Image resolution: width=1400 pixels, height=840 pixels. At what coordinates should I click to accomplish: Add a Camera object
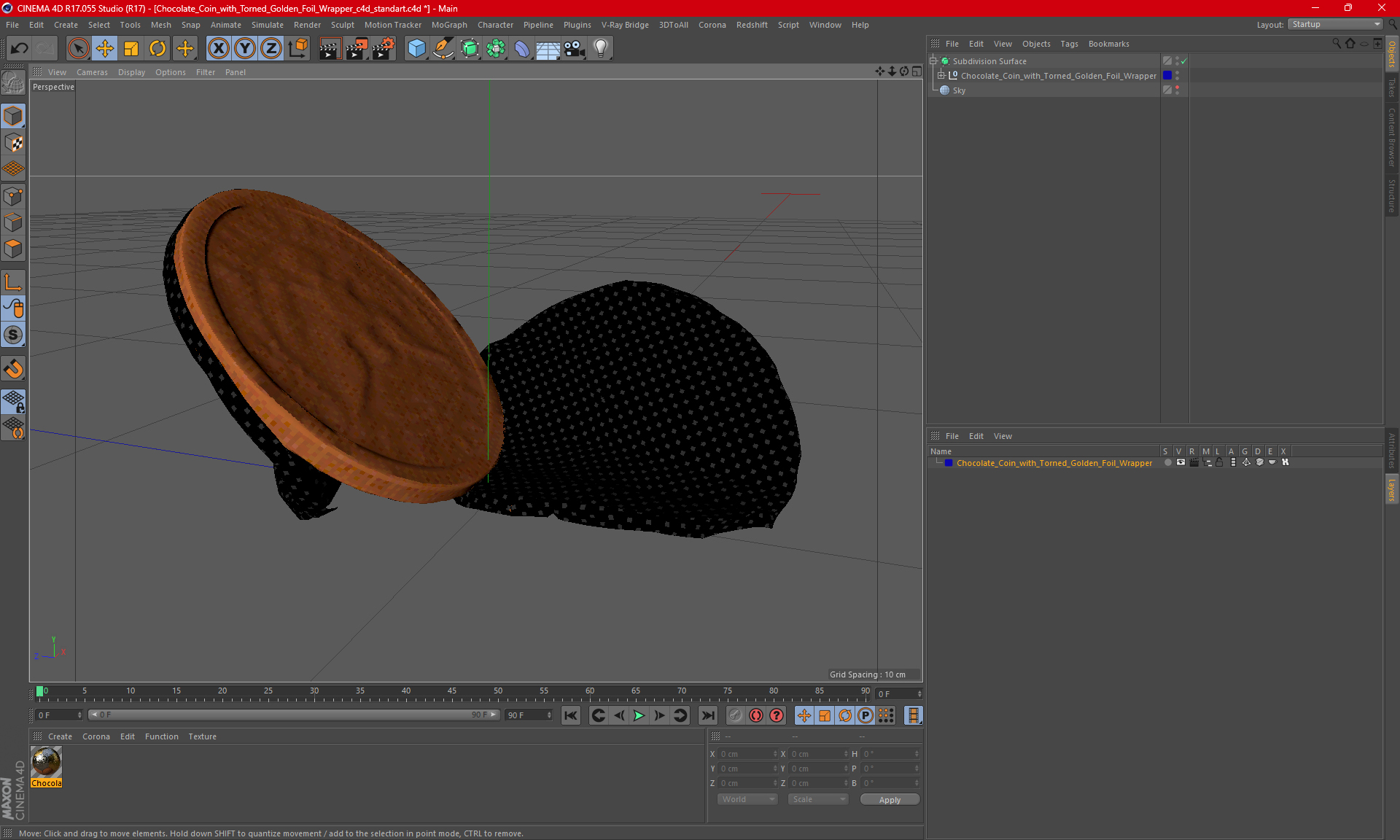[x=575, y=49]
